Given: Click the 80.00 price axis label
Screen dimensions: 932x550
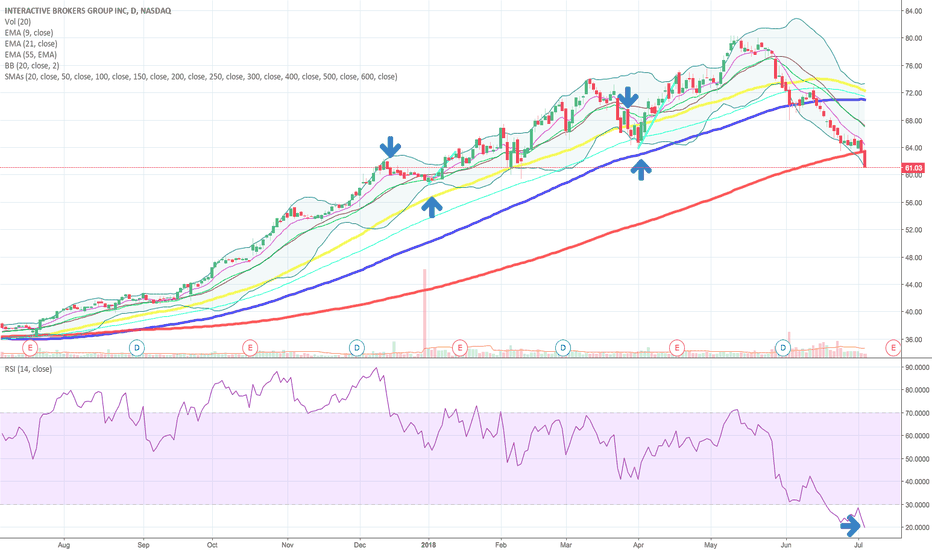Looking at the screenshot, I should tap(912, 38).
